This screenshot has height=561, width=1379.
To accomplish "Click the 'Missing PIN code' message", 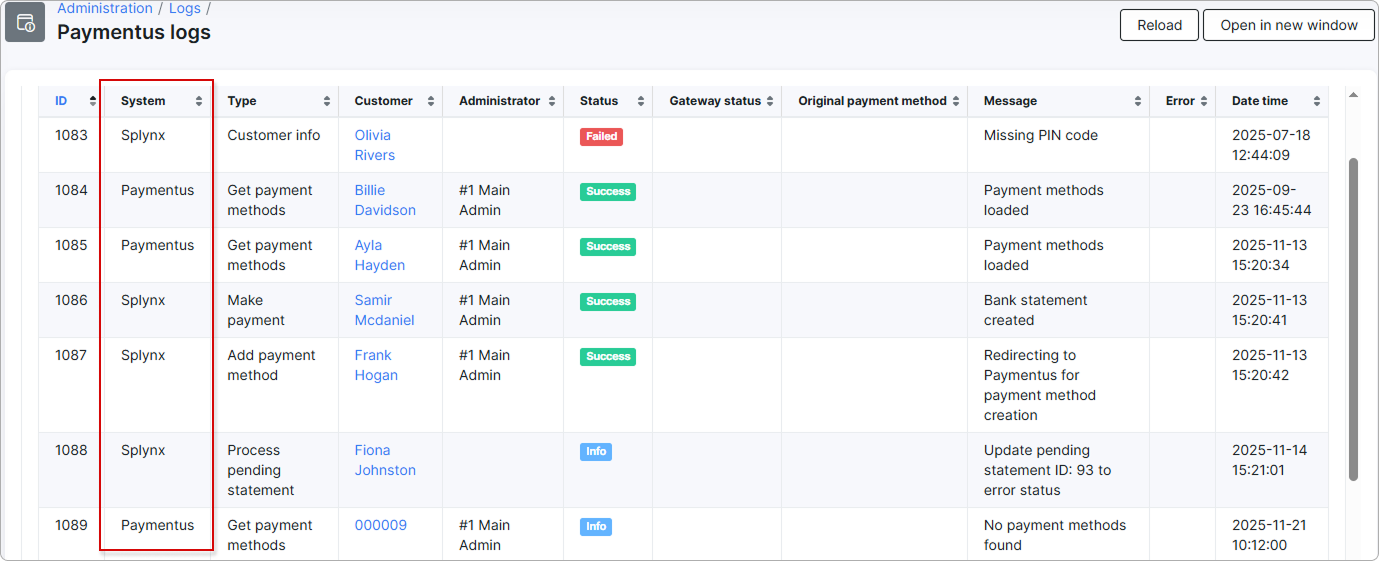I will [1041, 135].
